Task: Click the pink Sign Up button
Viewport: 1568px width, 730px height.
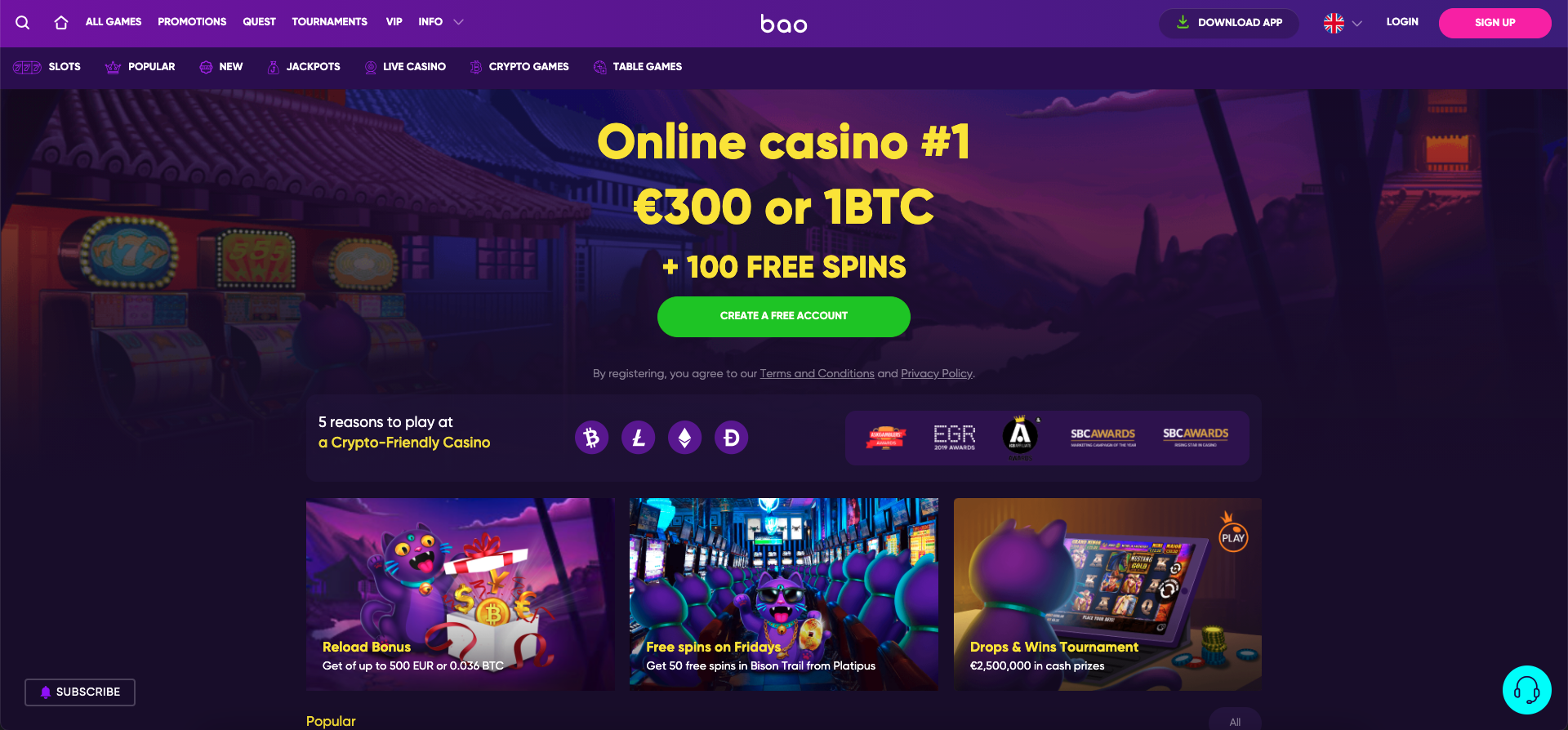Action: 1495,23
